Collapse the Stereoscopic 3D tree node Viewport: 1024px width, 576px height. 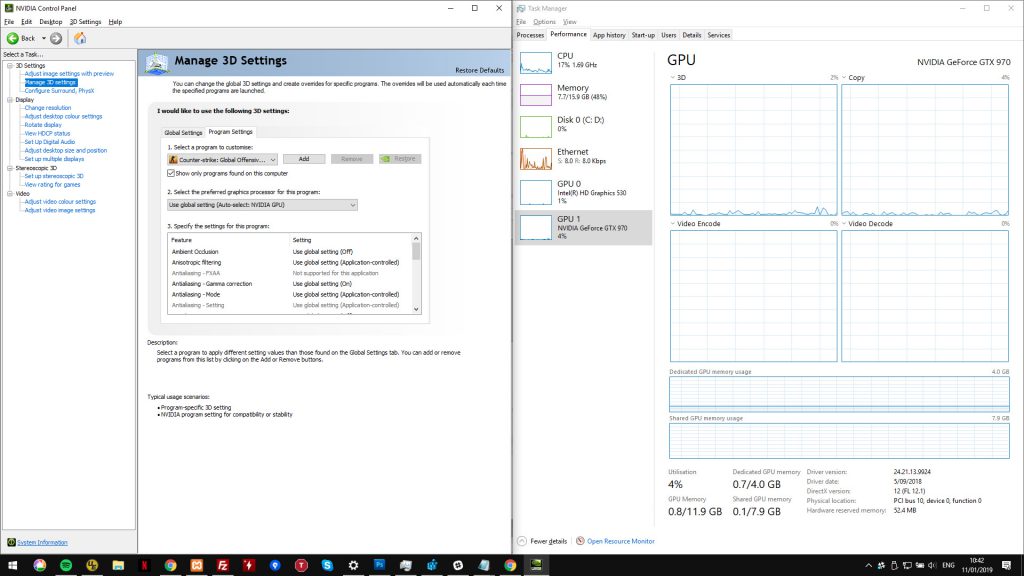pyautogui.click(x=10, y=168)
